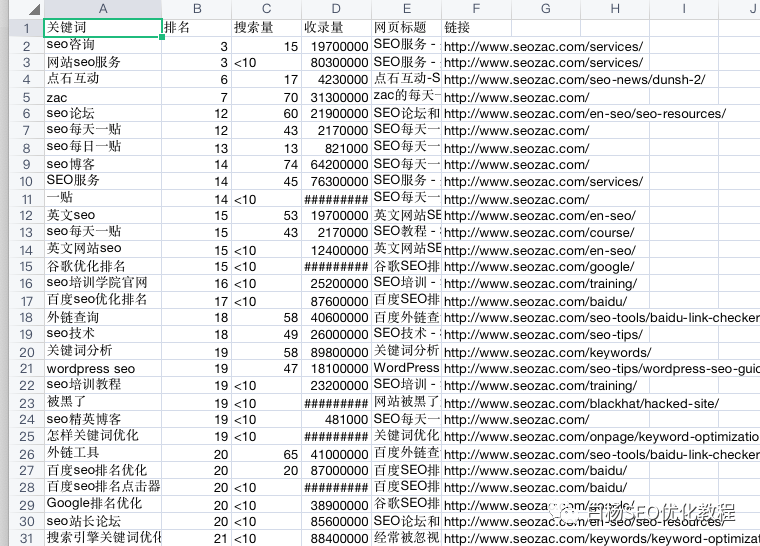
Task: Select the 点石互动 keyword cell
Action: pos(103,79)
